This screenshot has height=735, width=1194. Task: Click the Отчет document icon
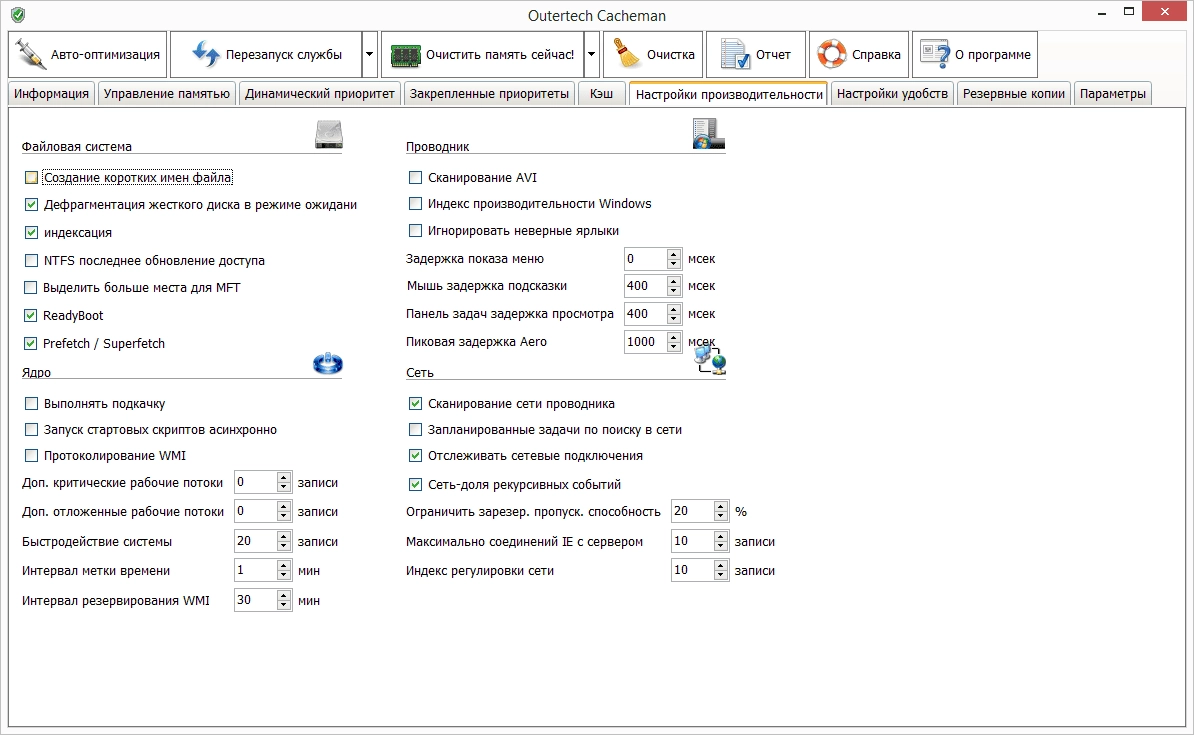(736, 54)
